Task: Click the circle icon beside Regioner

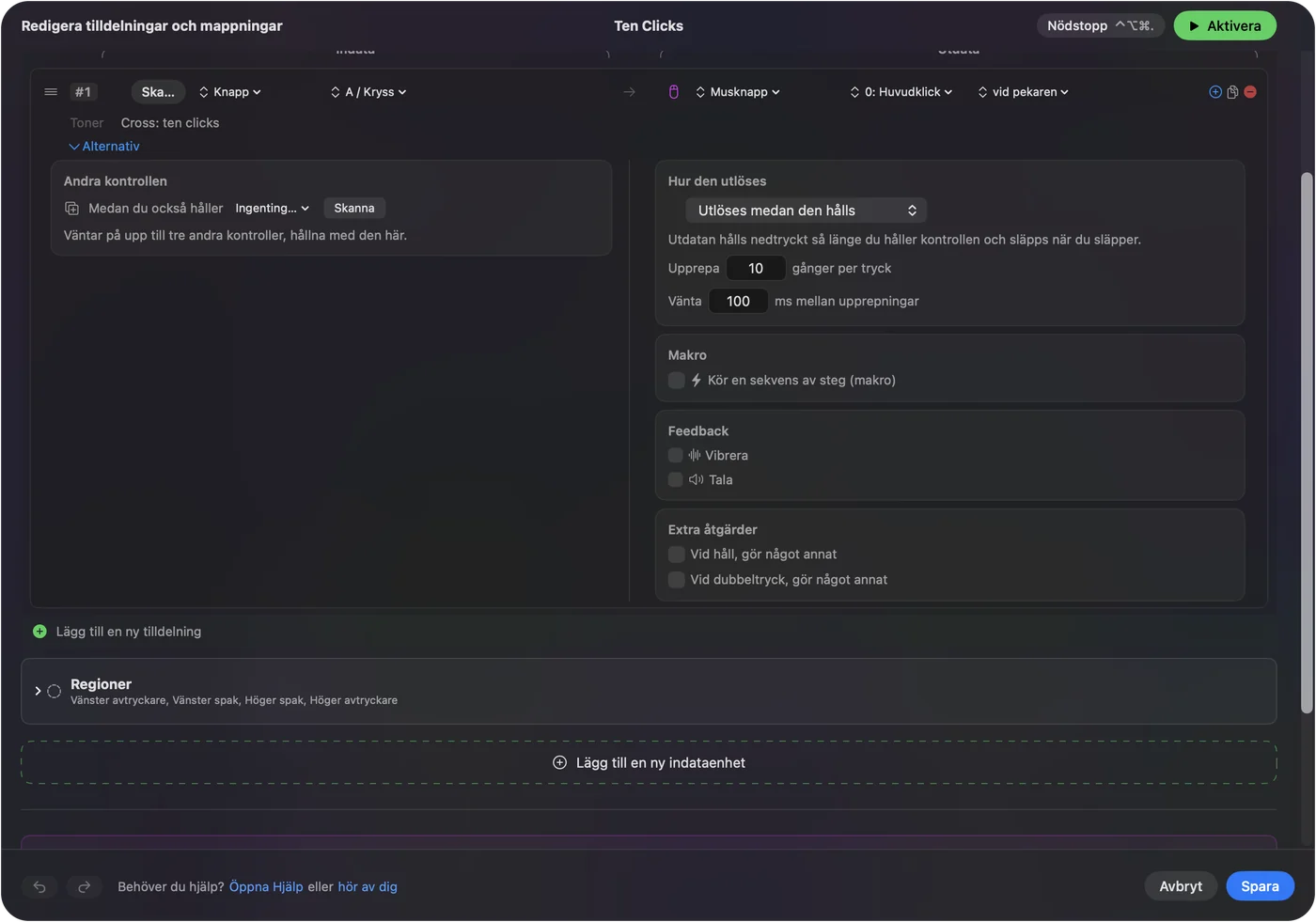Action: coord(55,691)
